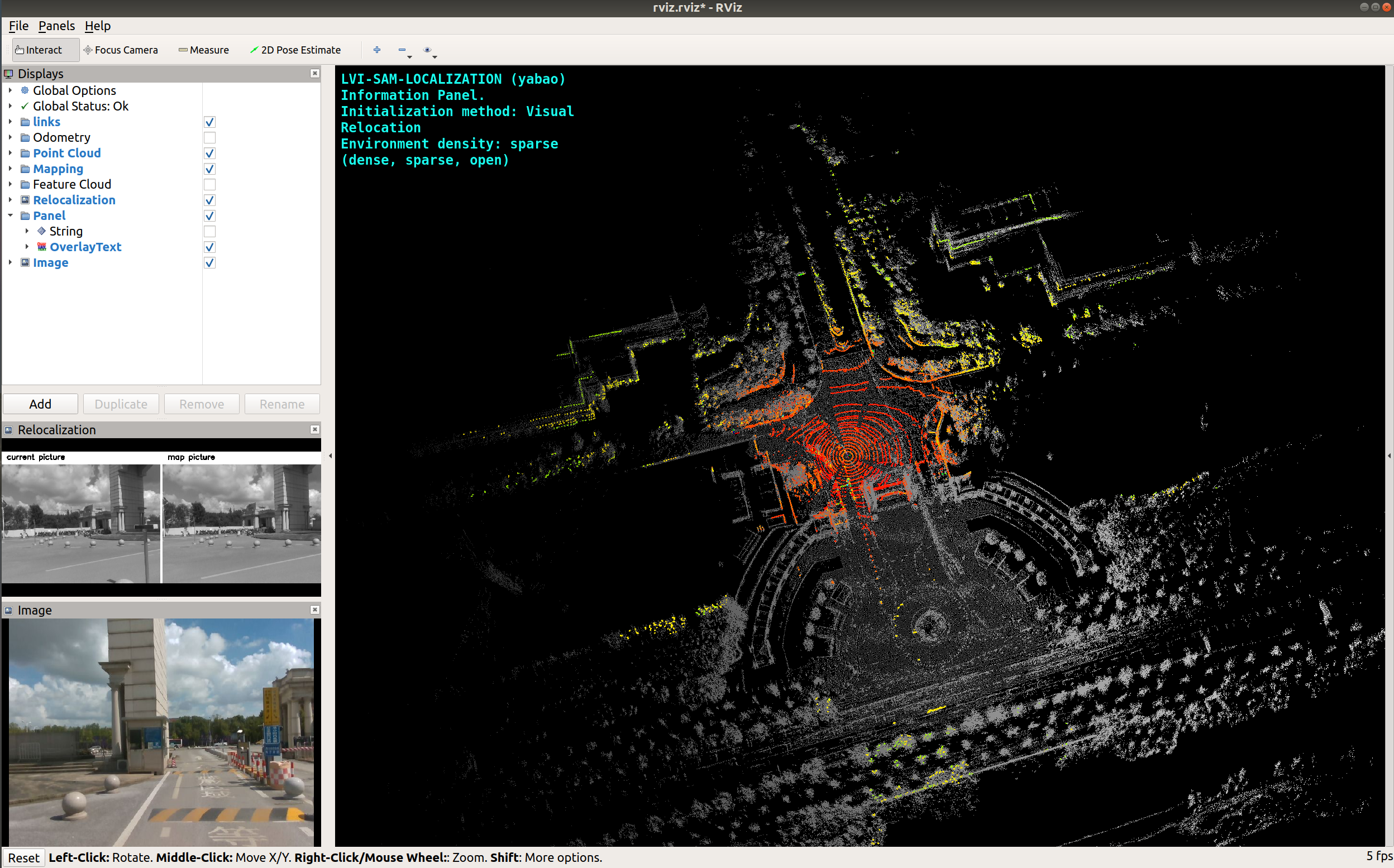Uncheck the OverlayText display

[209, 247]
